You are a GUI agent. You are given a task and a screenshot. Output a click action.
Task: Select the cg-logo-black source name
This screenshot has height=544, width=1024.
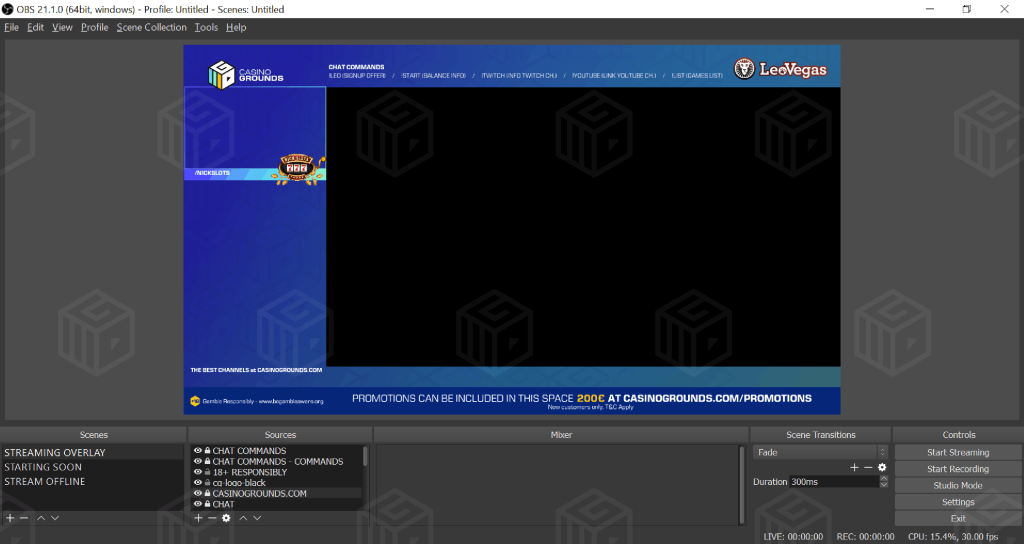(238, 483)
